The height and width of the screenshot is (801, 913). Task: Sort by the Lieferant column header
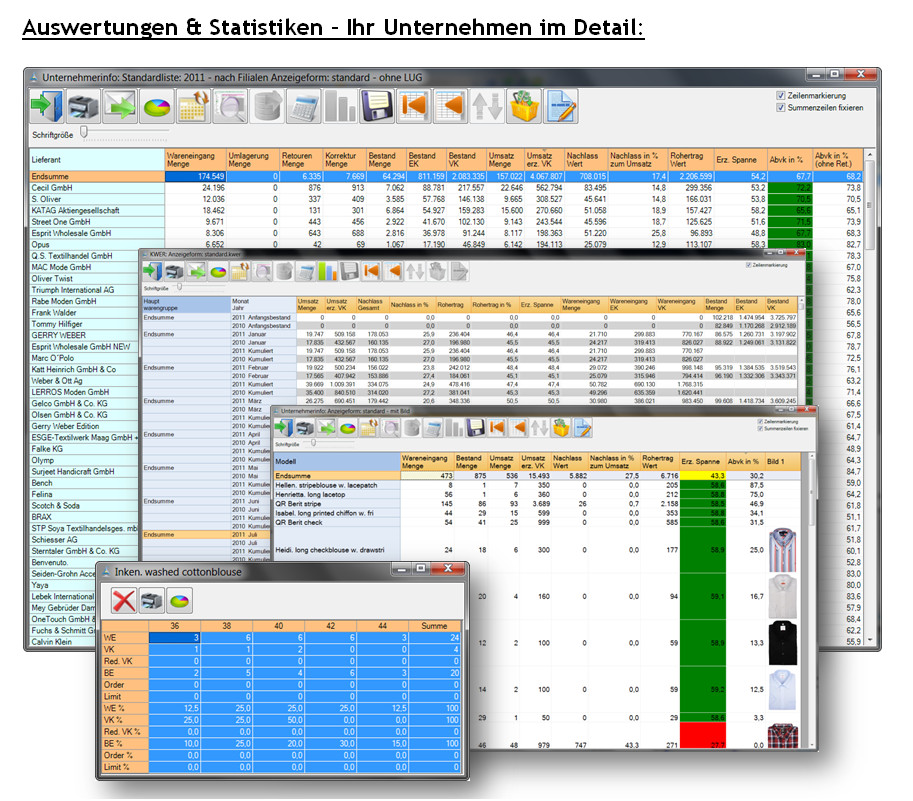coord(95,160)
